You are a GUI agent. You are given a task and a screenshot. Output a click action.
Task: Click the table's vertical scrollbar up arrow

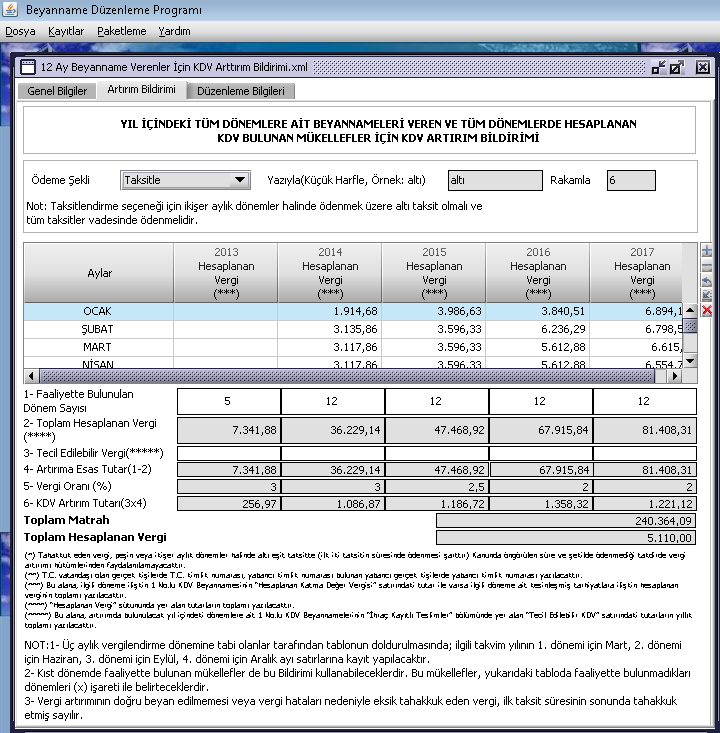coord(690,310)
